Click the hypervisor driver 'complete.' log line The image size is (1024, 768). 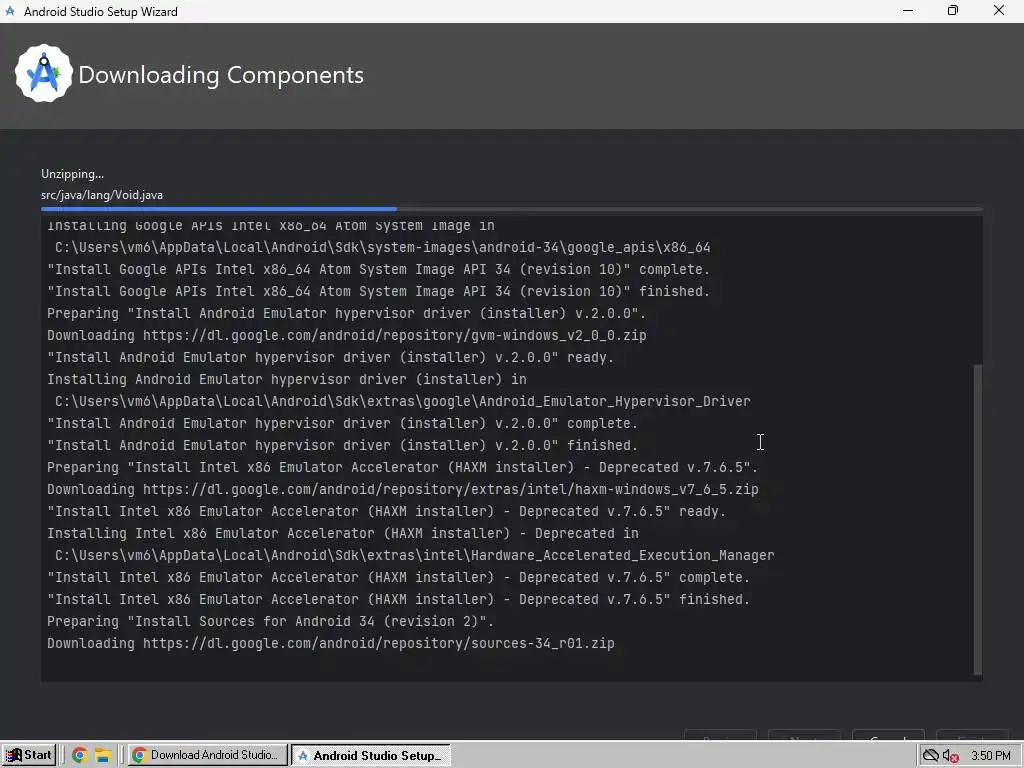pyautogui.click(x=342, y=424)
